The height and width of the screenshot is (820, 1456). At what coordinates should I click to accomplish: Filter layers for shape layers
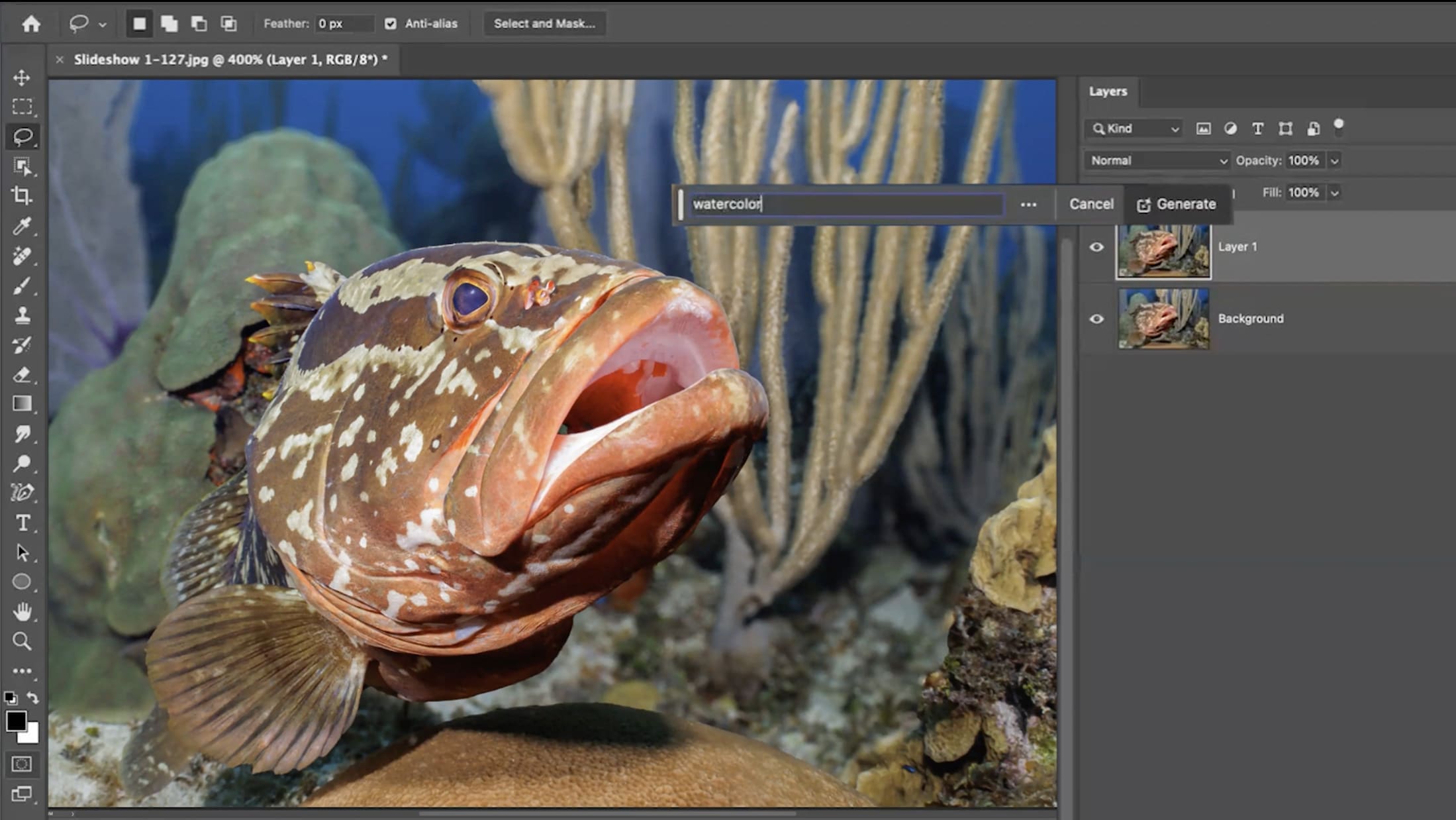(x=1285, y=128)
